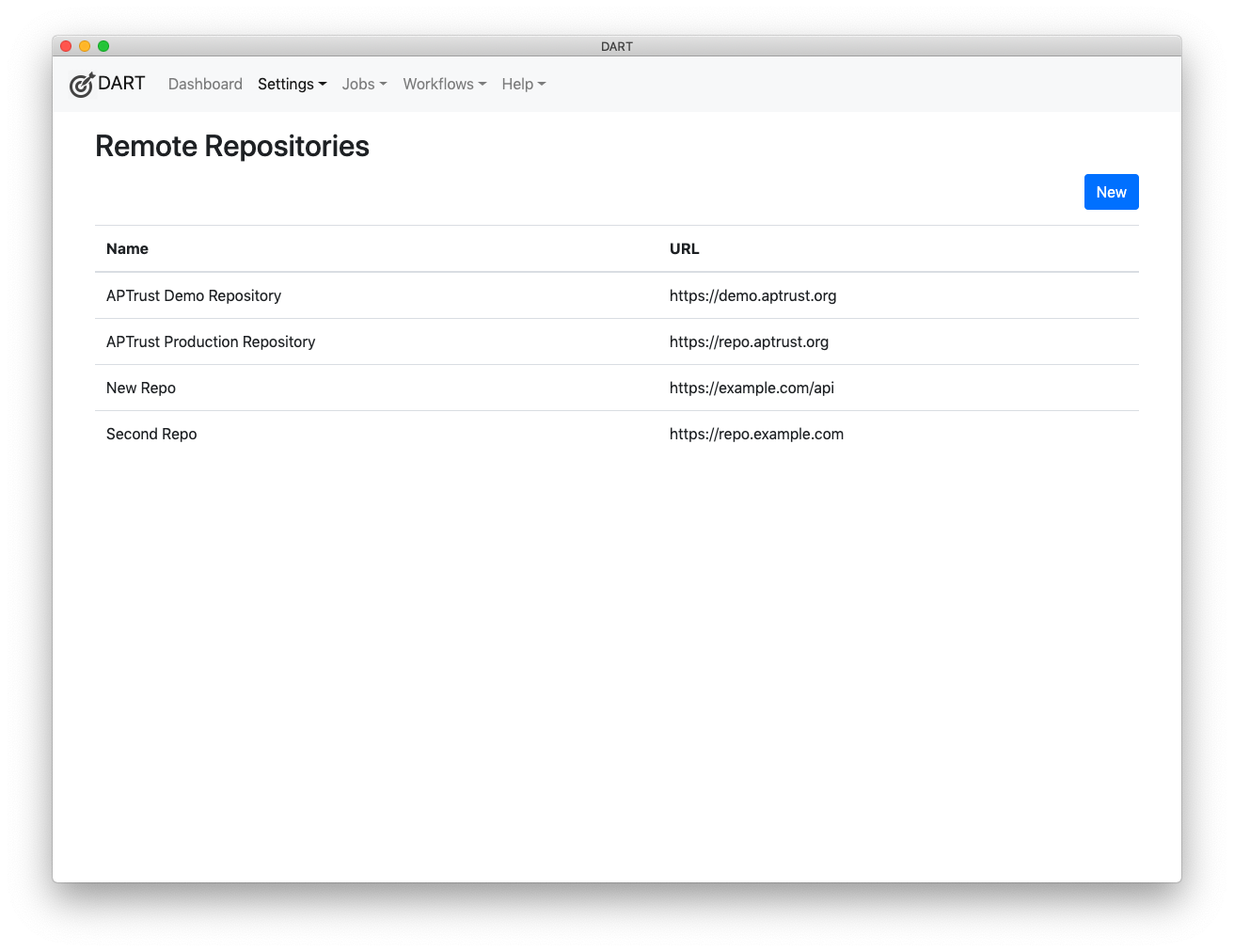Screen dimensions: 1234x952
Task: Click the green zoom traffic light
Action: click(x=103, y=45)
